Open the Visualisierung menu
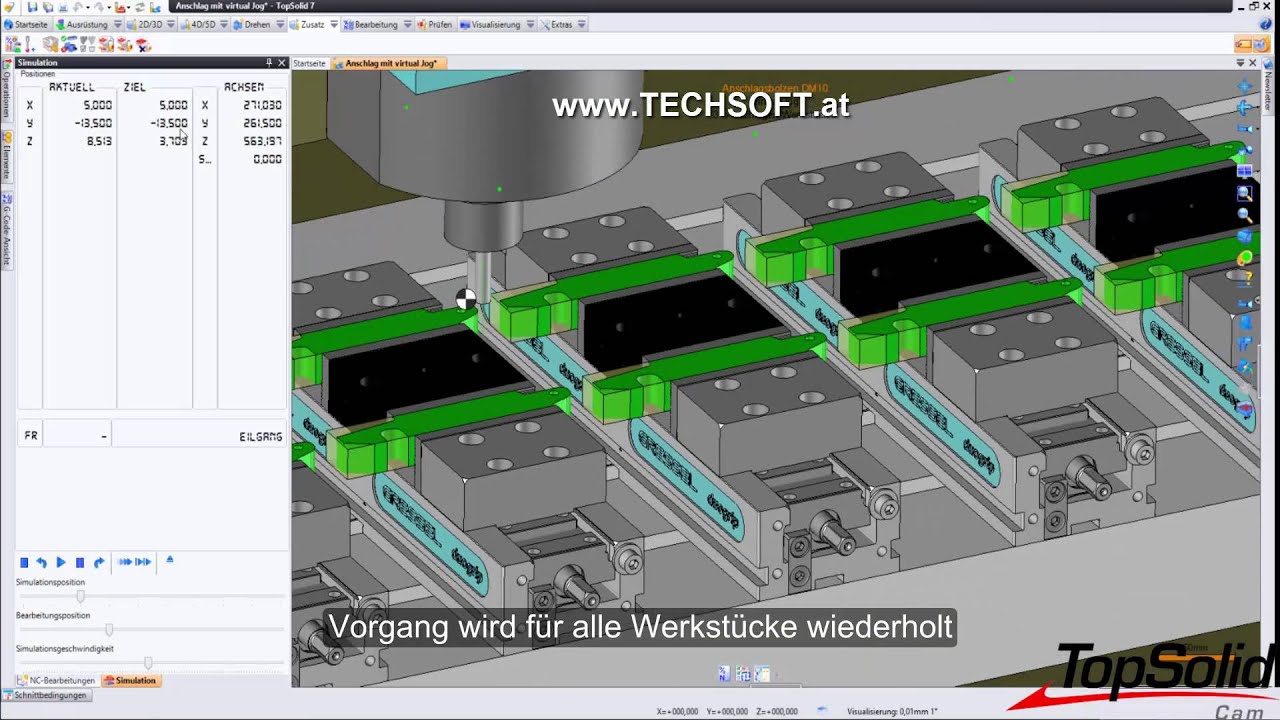This screenshot has width=1280, height=720. (491, 24)
